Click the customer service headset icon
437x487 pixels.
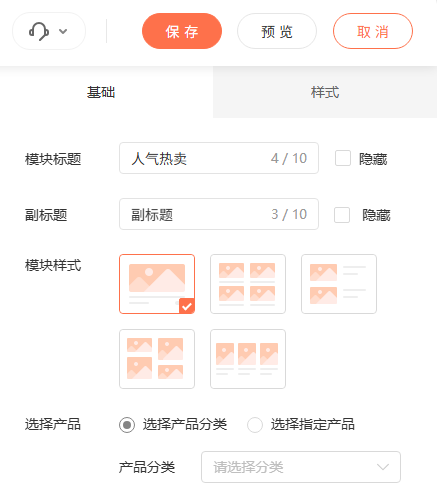point(39,31)
